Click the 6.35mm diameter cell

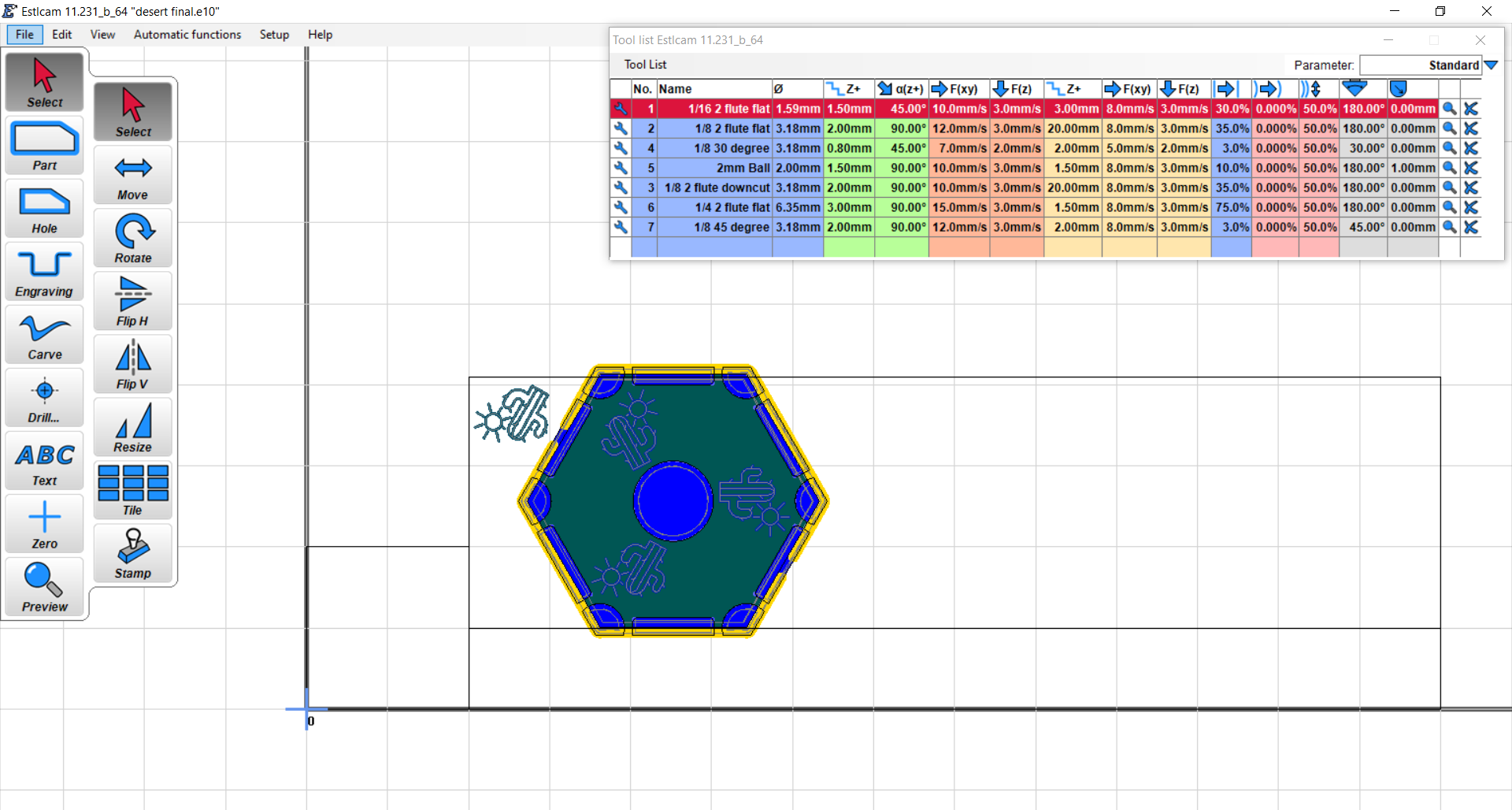click(x=798, y=207)
